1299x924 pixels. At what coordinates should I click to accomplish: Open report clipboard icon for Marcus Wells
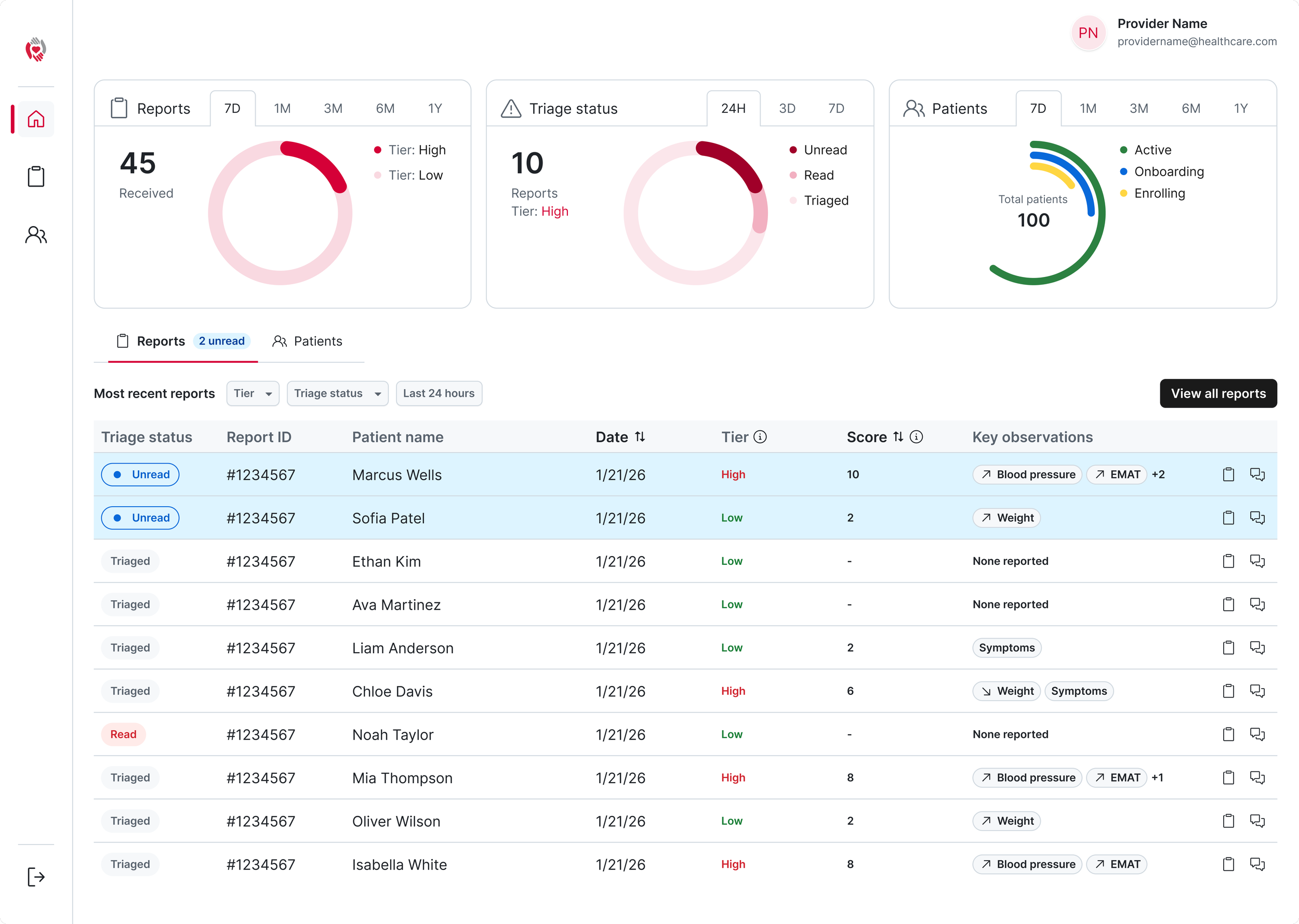[x=1228, y=474]
